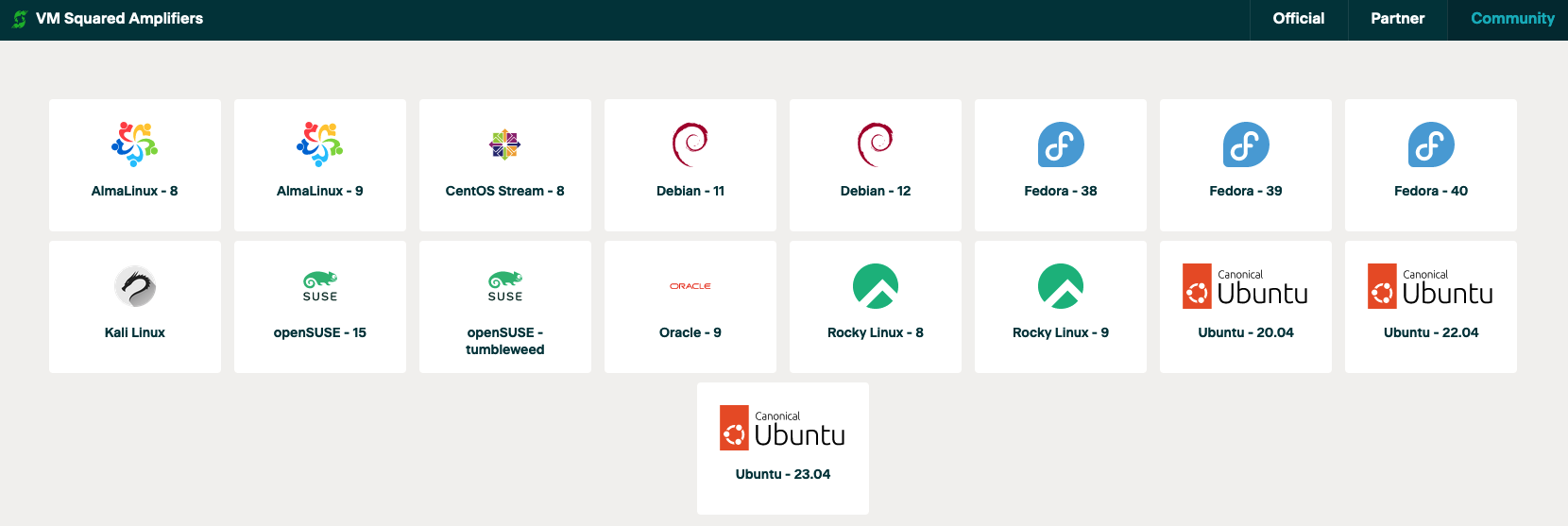Select the CentOS Stream - 8 logo
The width and height of the screenshot is (1568, 526).
click(x=505, y=144)
